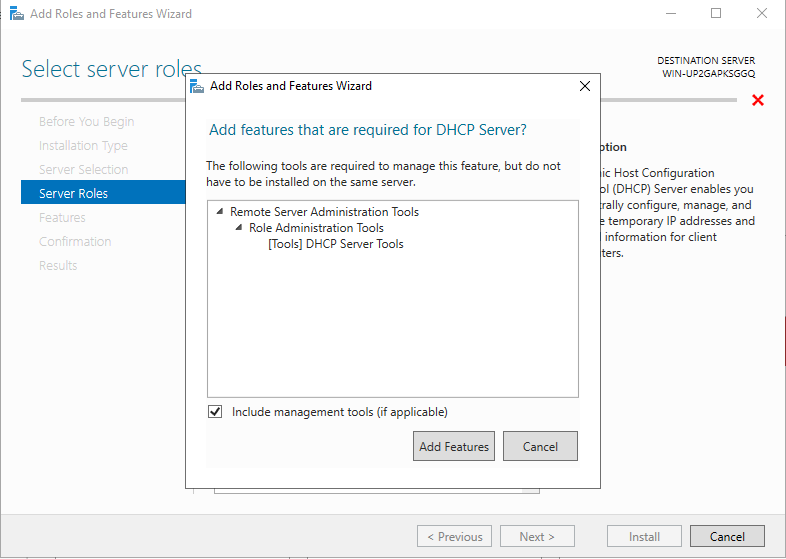Maximize the main wizard window
Viewport: 786px width, 559px height.
point(716,14)
